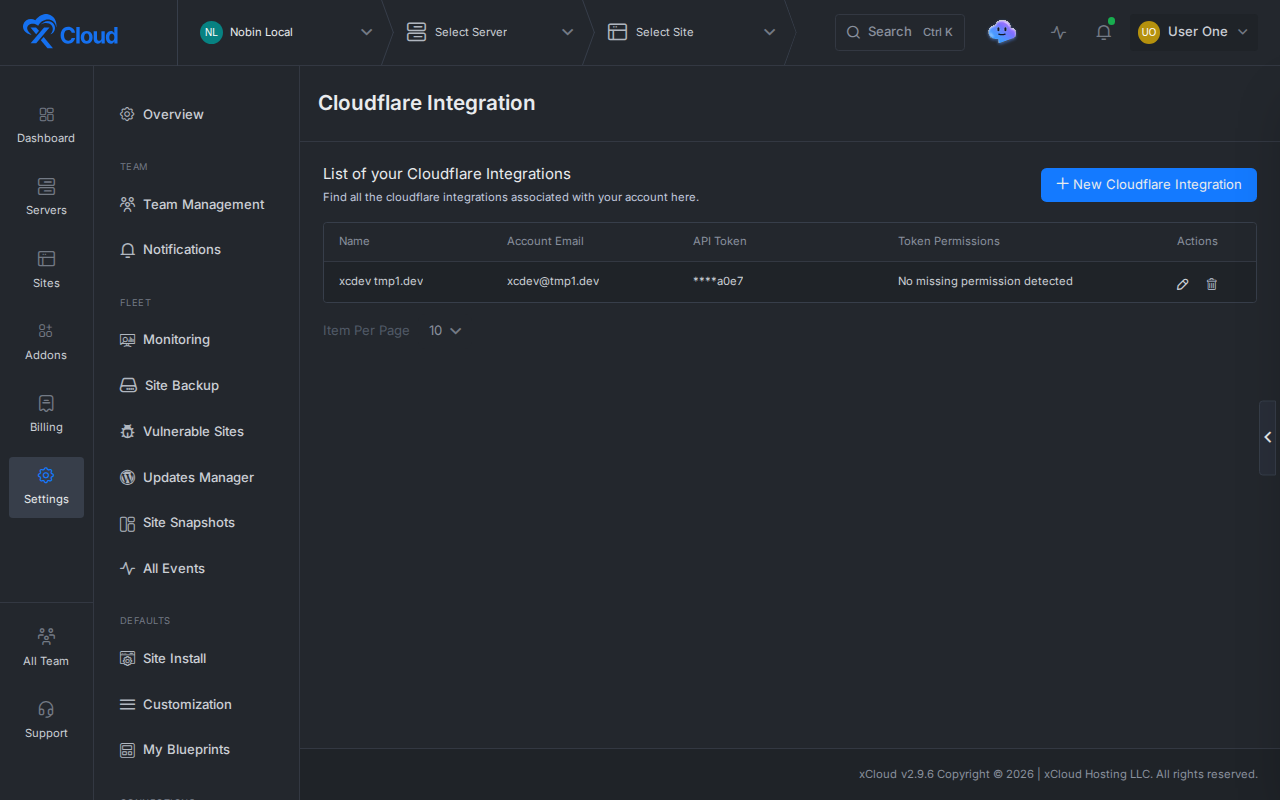The width and height of the screenshot is (1280, 800).
Task: Click No missing permission detected text
Action: (985, 281)
